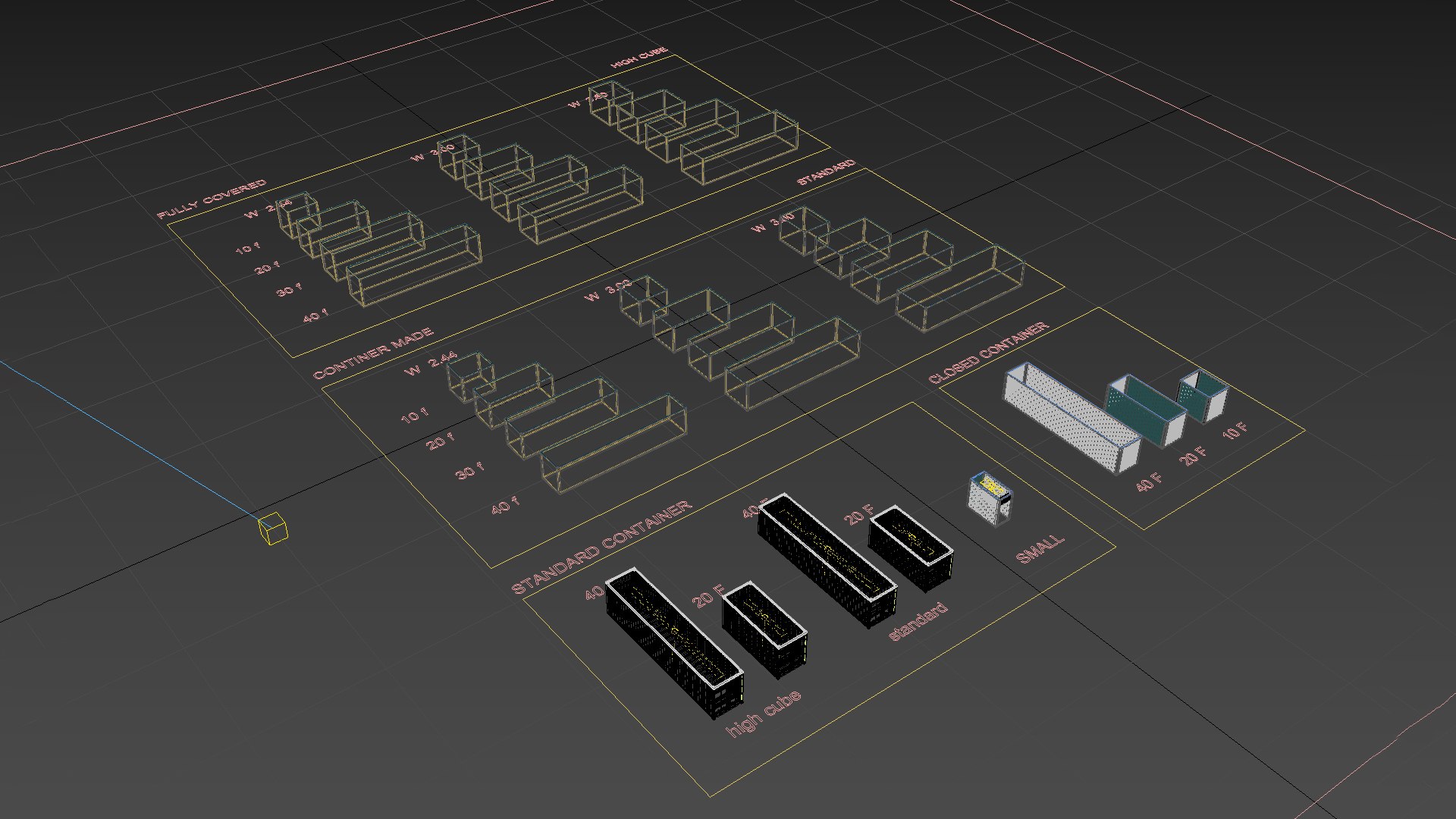Click the FULLY COVERED text label

[x=212, y=199]
